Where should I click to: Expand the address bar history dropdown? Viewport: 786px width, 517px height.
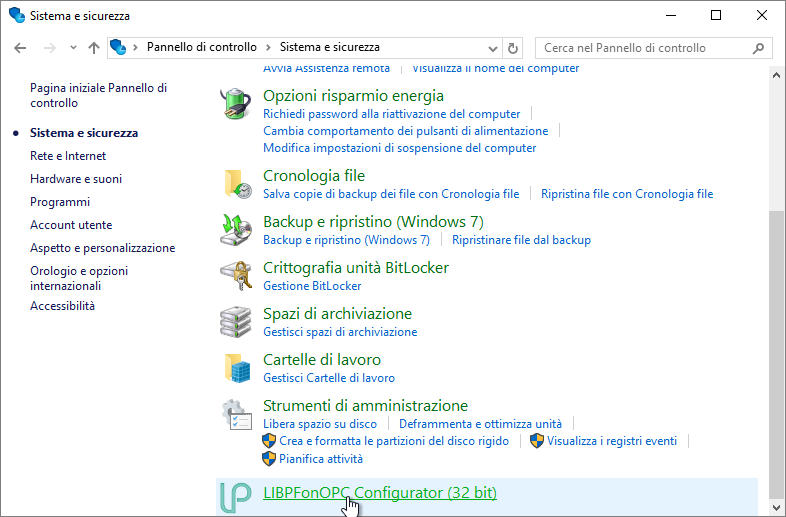tap(493, 48)
